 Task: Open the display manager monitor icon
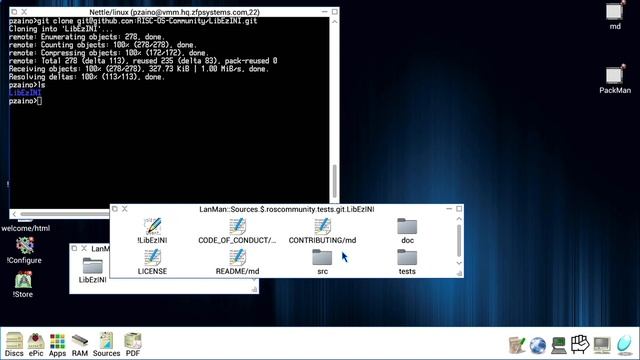(602, 345)
